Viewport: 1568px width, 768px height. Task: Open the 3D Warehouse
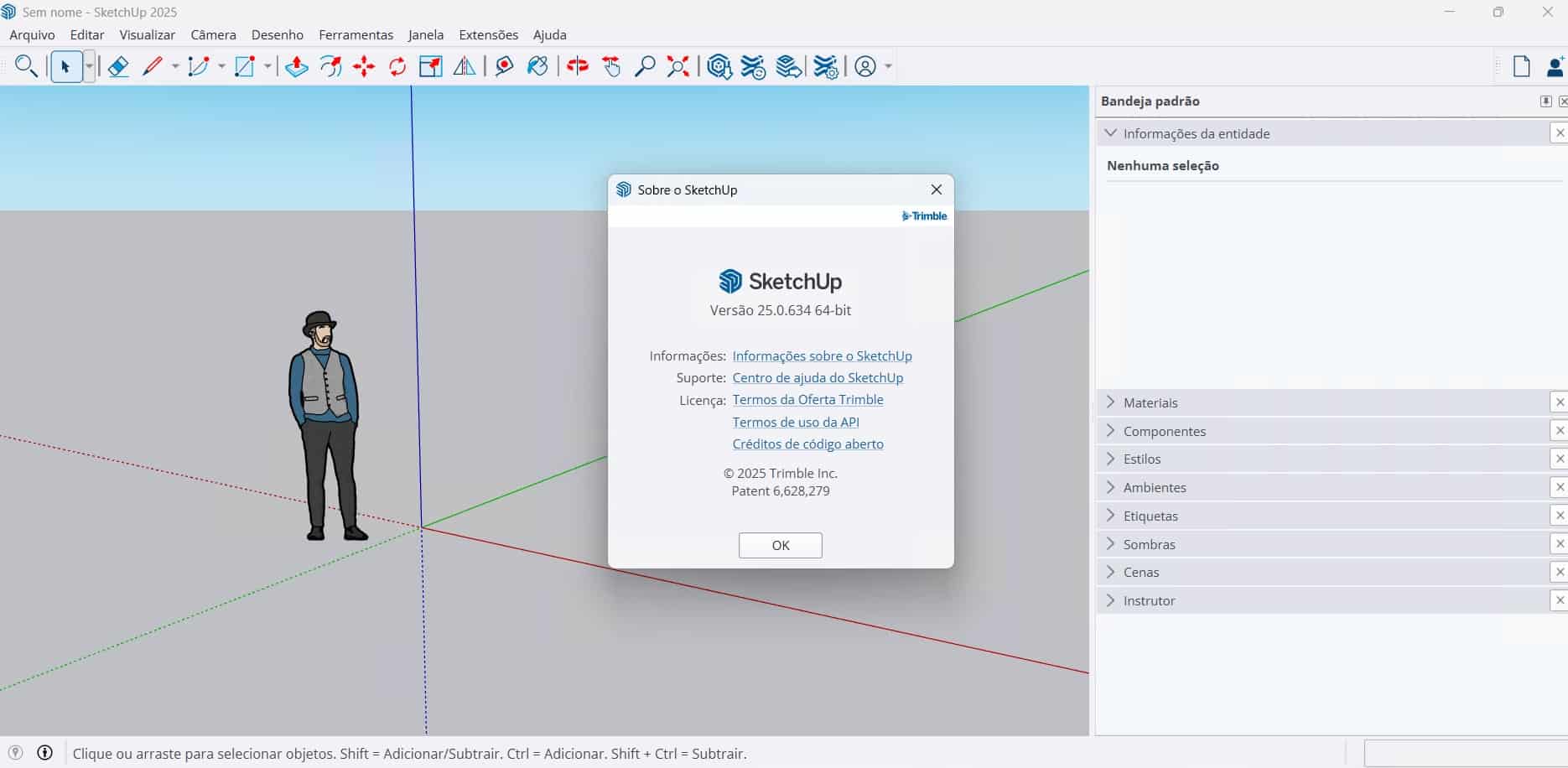[x=719, y=66]
